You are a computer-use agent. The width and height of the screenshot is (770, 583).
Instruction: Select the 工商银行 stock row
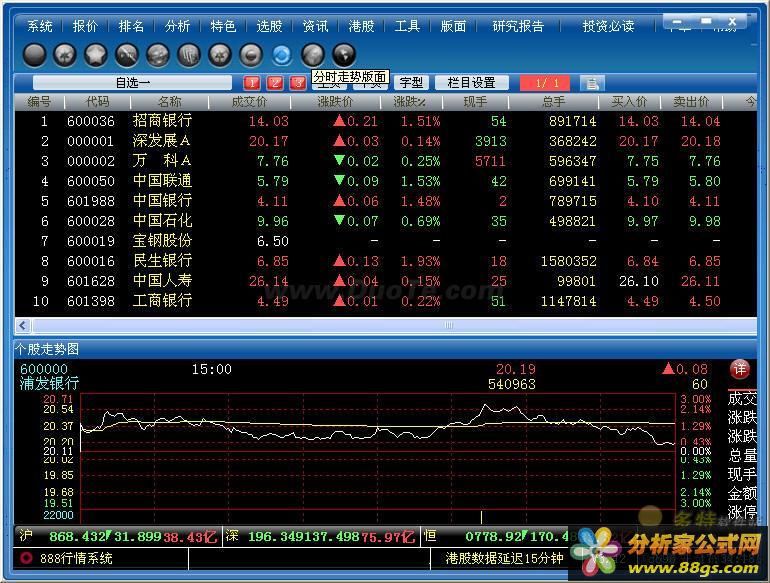[385, 301]
